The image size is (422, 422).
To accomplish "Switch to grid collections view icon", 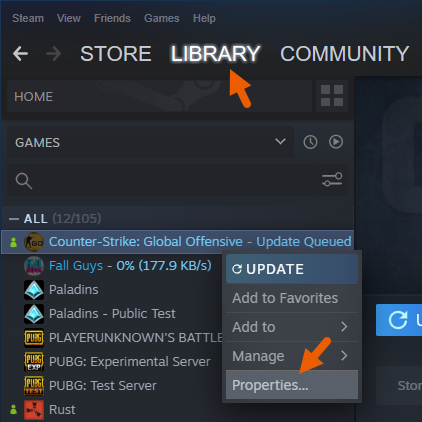I will (x=332, y=96).
